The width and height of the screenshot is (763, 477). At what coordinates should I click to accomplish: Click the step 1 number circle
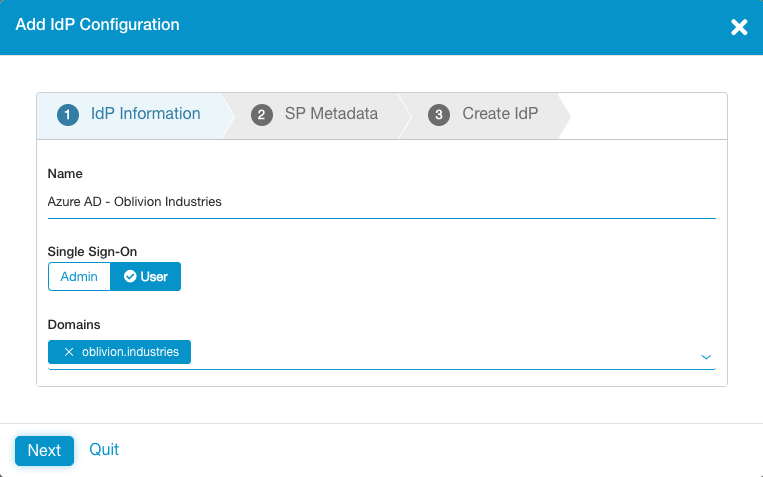tap(68, 115)
